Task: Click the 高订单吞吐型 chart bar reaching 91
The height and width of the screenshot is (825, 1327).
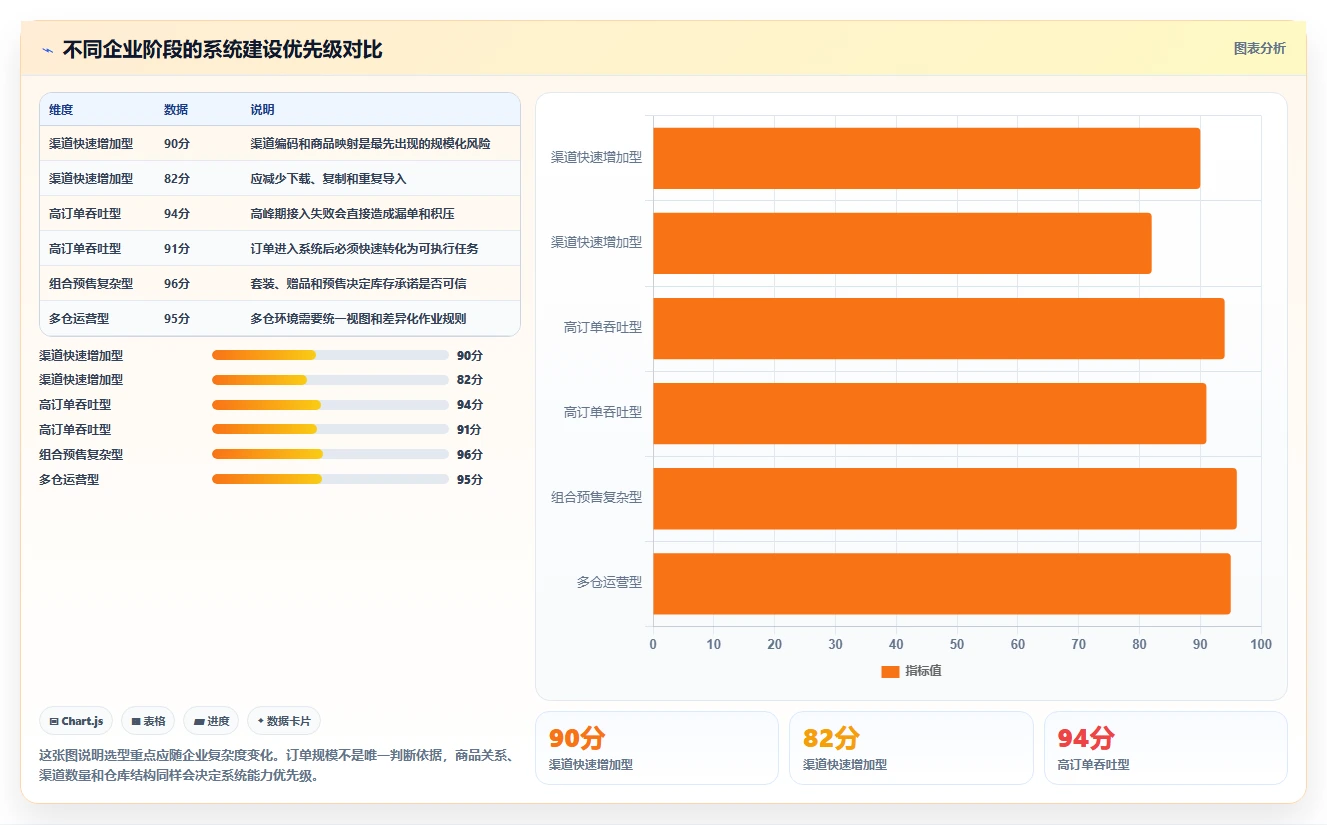Action: click(930, 413)
